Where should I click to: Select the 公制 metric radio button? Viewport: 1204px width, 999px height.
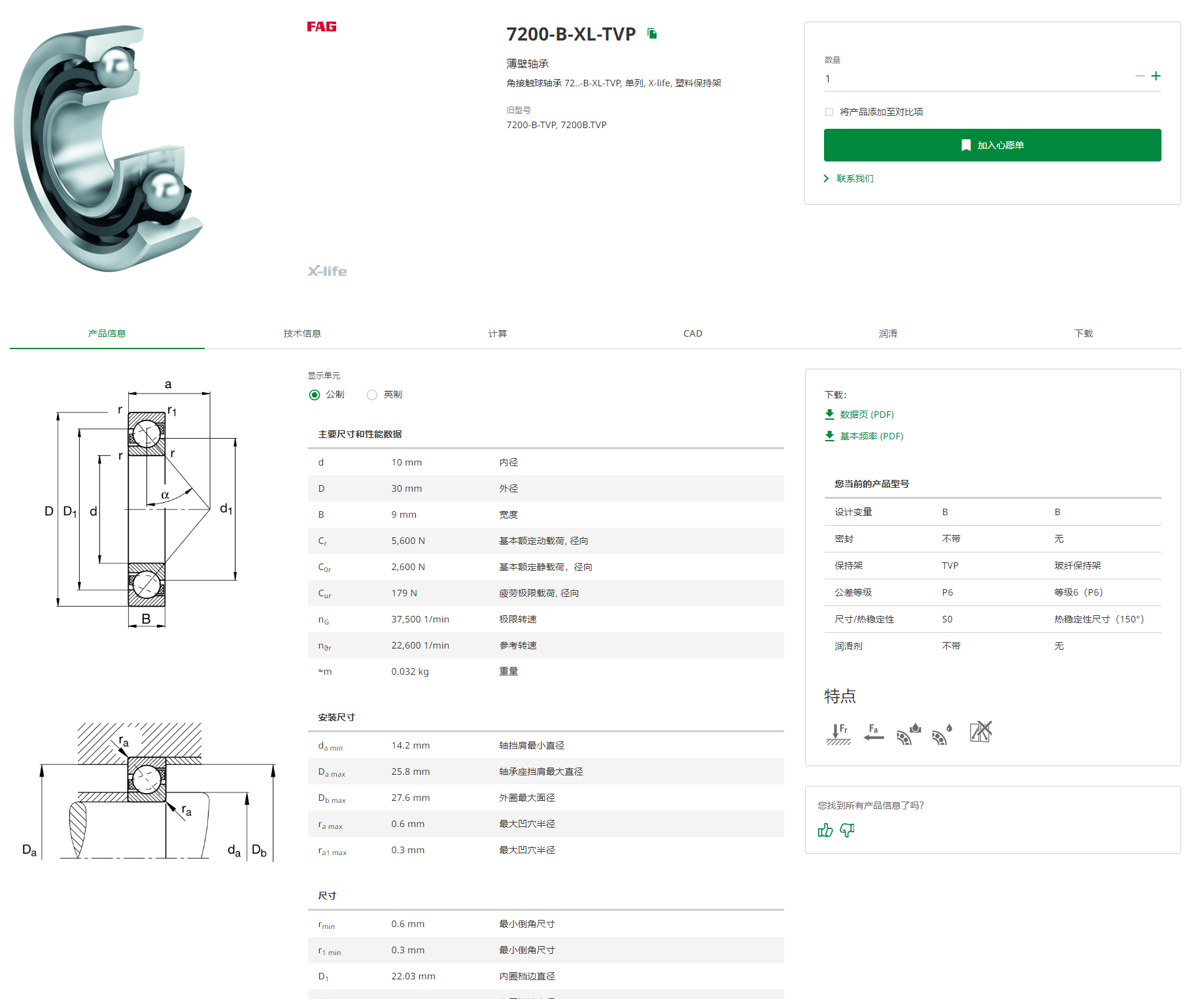tap(315, 395)
